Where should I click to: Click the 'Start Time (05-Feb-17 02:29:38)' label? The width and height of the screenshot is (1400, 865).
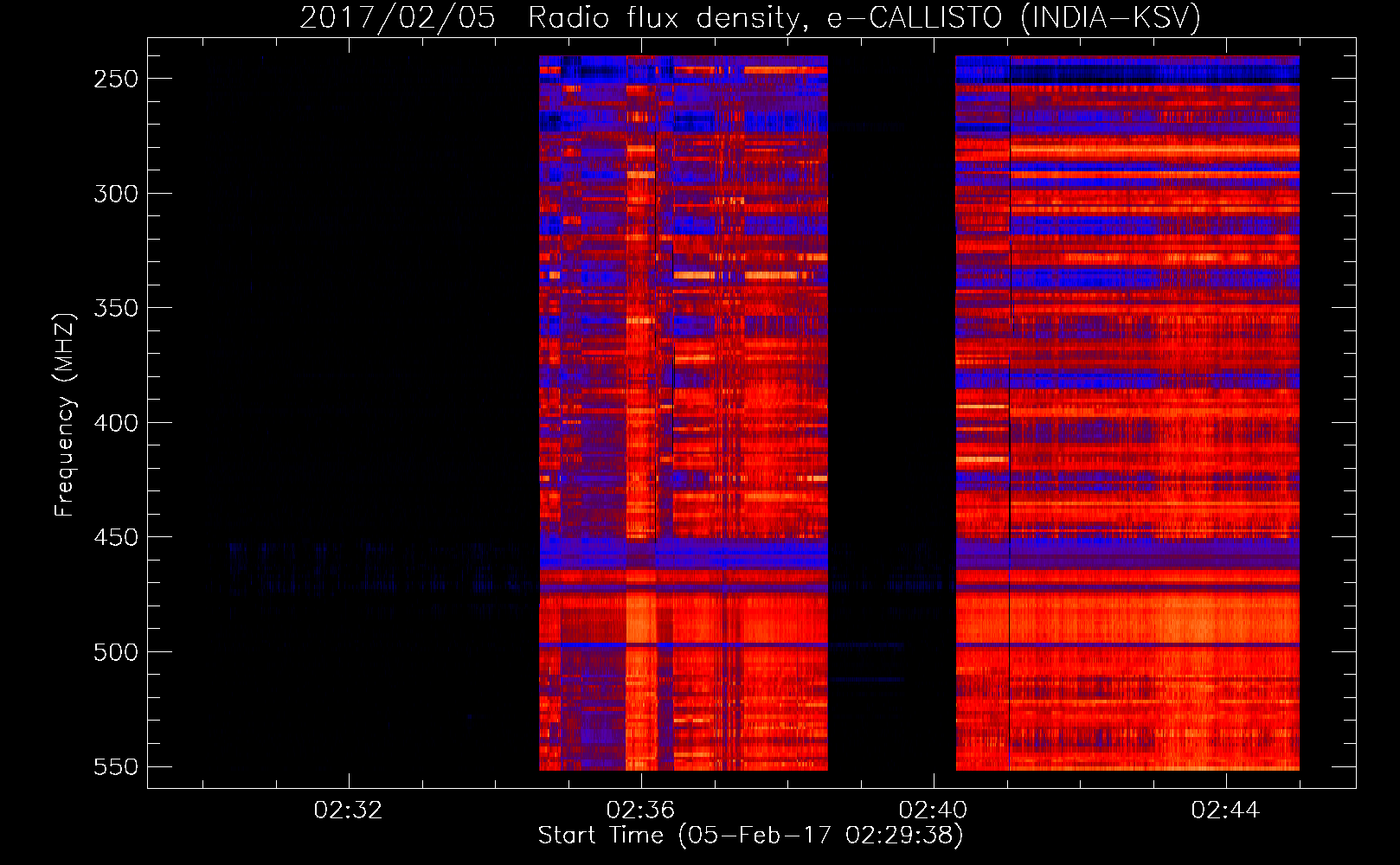[x=750, y=836]
